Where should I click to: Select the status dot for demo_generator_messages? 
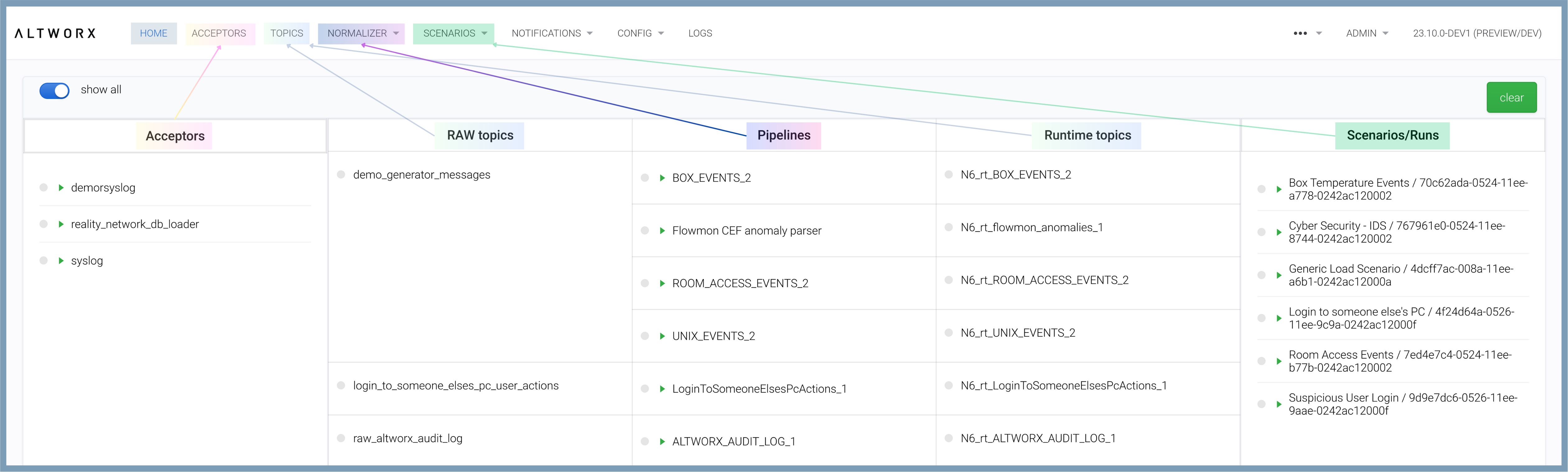click(x=341, y=175)
